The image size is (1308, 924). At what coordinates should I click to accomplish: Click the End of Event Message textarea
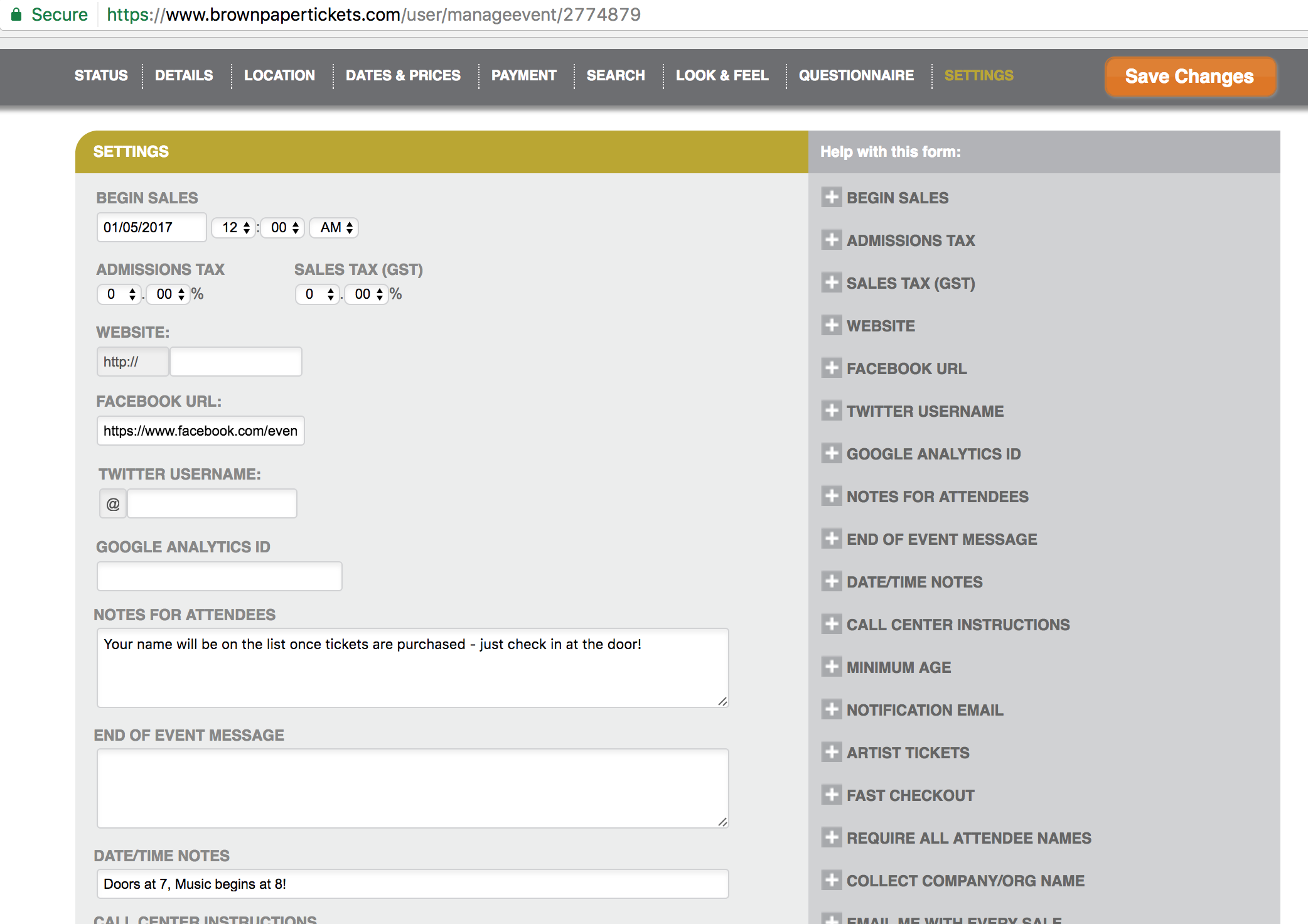(412, 788)
